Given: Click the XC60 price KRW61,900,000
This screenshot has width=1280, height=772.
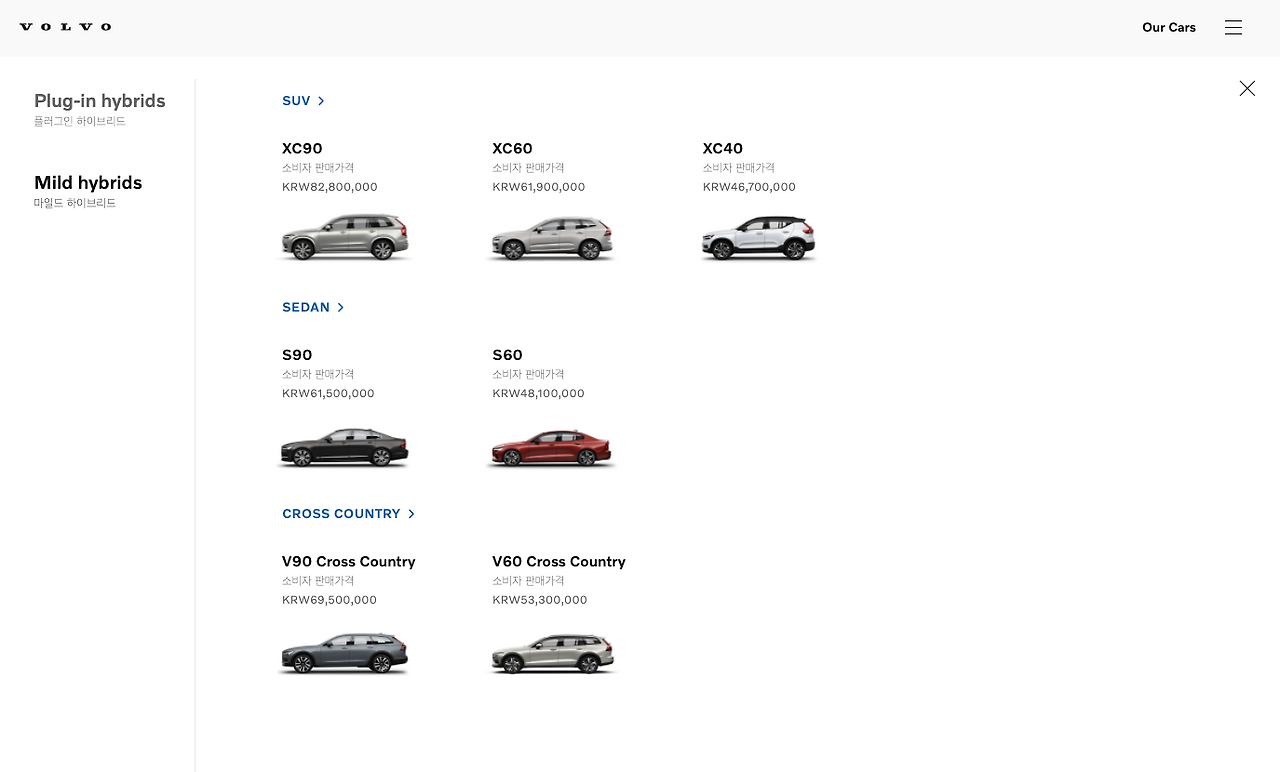Looking at the screenshot, I should click(x=539, y=187).
